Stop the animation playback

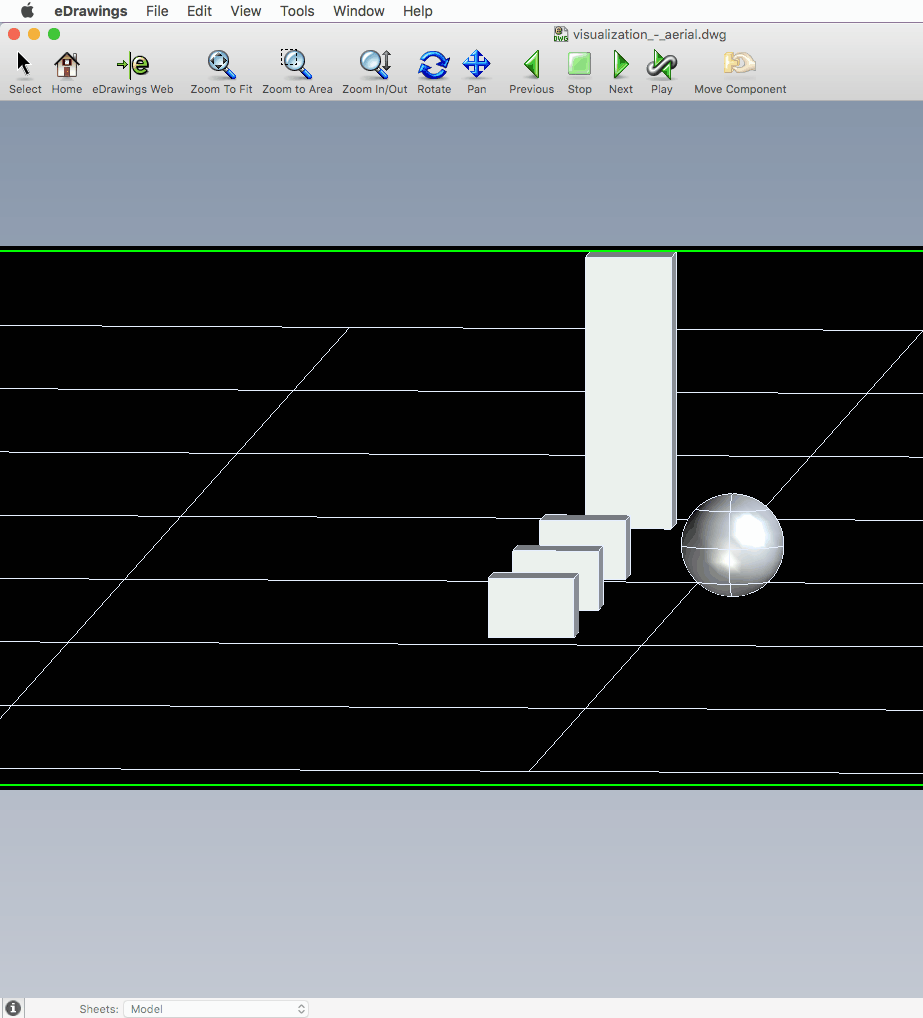(x=579, y=73)
